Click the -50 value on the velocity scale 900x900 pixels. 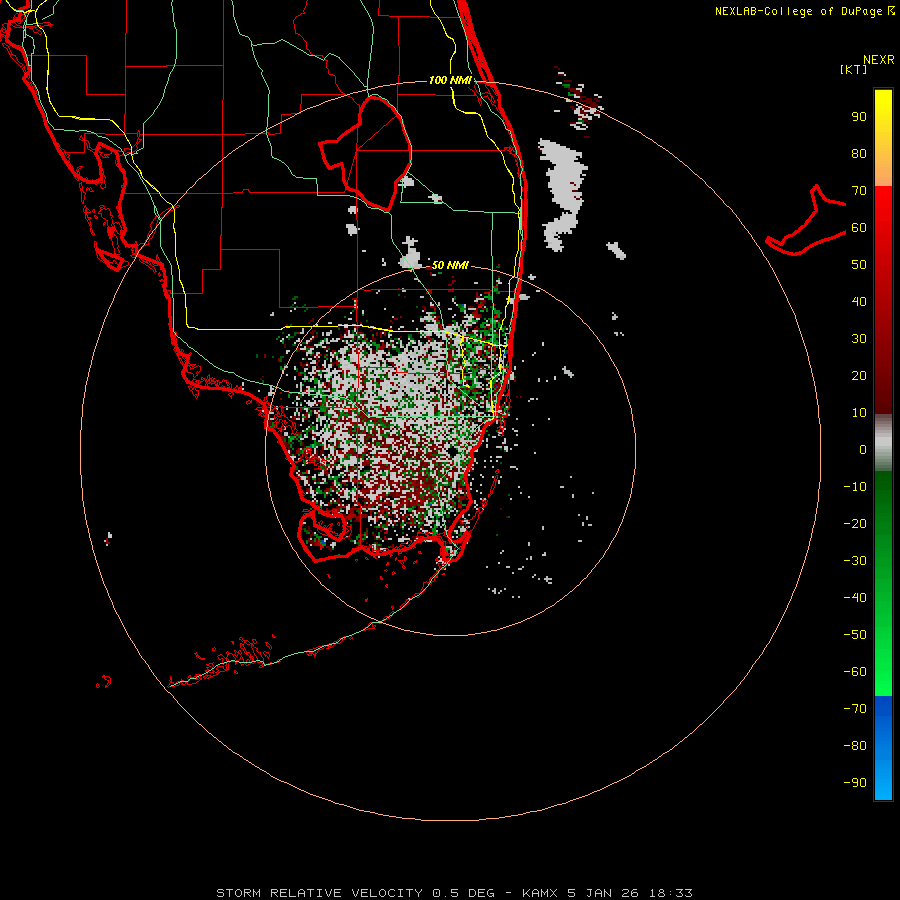pos(855,635)
